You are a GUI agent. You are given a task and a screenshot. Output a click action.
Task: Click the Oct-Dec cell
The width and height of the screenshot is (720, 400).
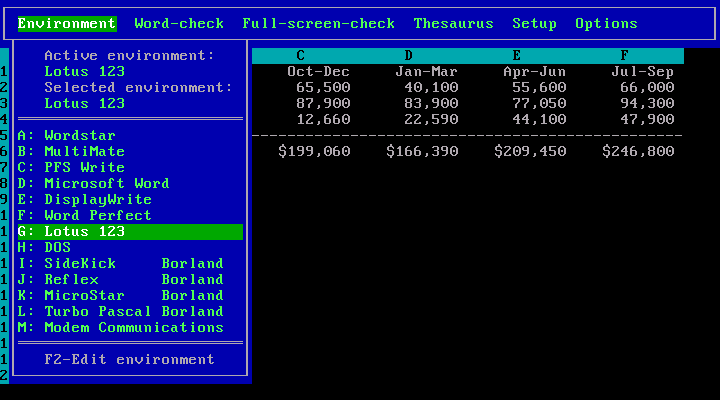[x=319, y=72]
